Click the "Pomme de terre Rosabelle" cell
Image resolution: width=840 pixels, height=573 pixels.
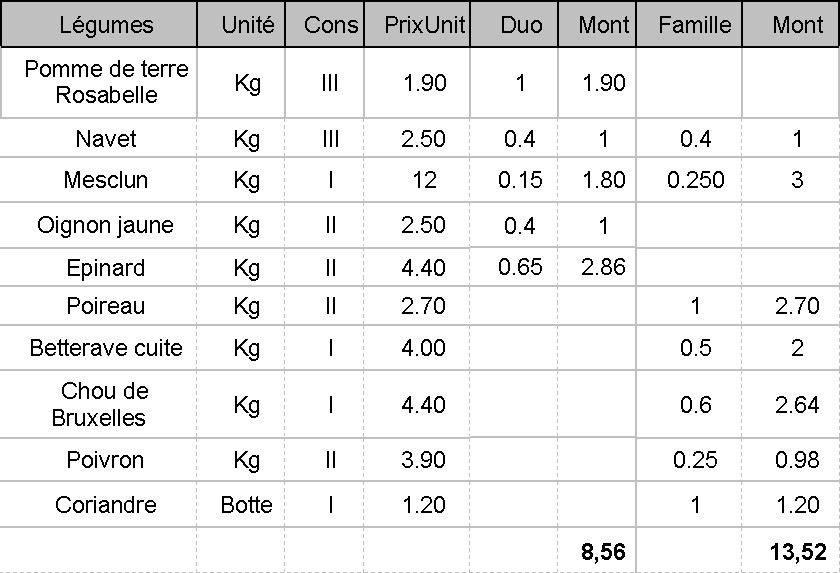point(106,82)
